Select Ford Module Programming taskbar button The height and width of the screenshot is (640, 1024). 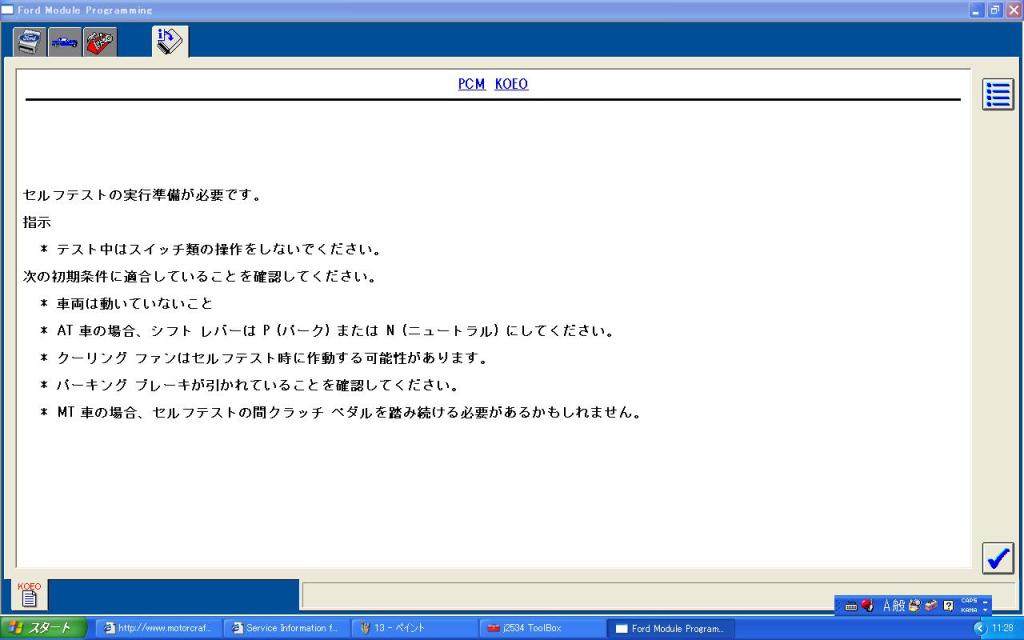[x=670, y=628]
